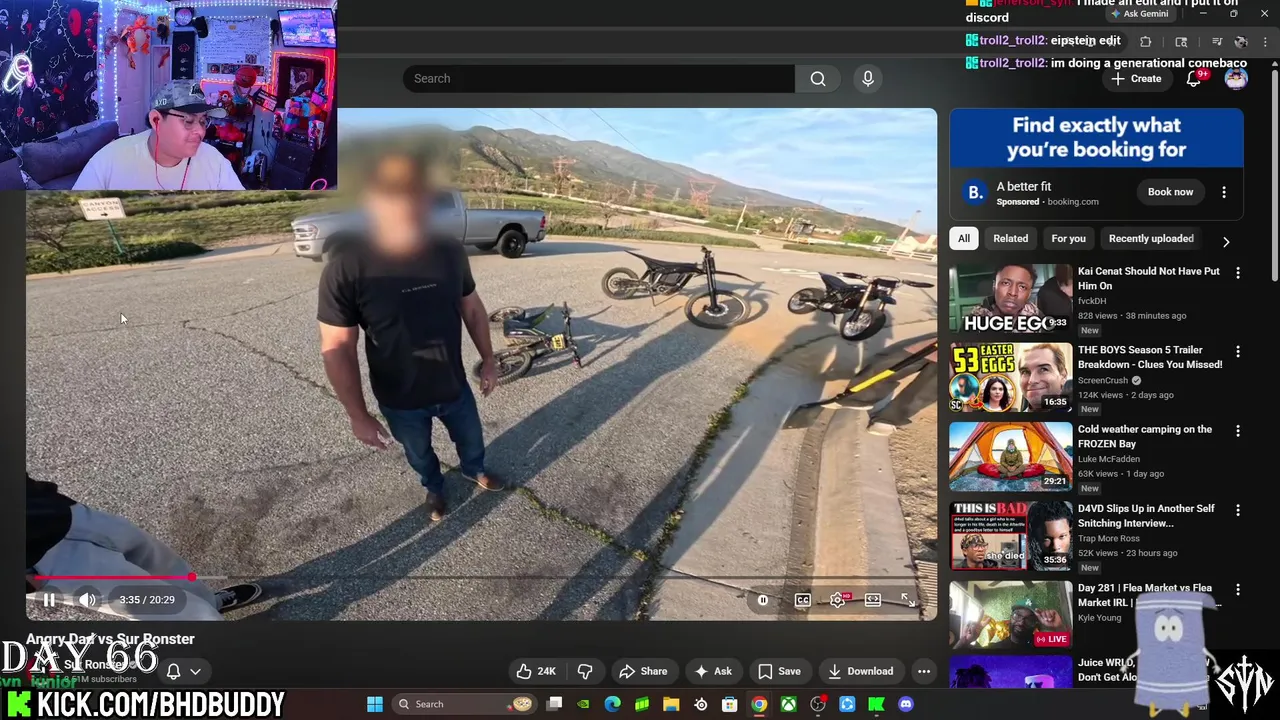Open File Explorer from taskbar
Screen dimensions: 1280x720
tap(671, 704)
